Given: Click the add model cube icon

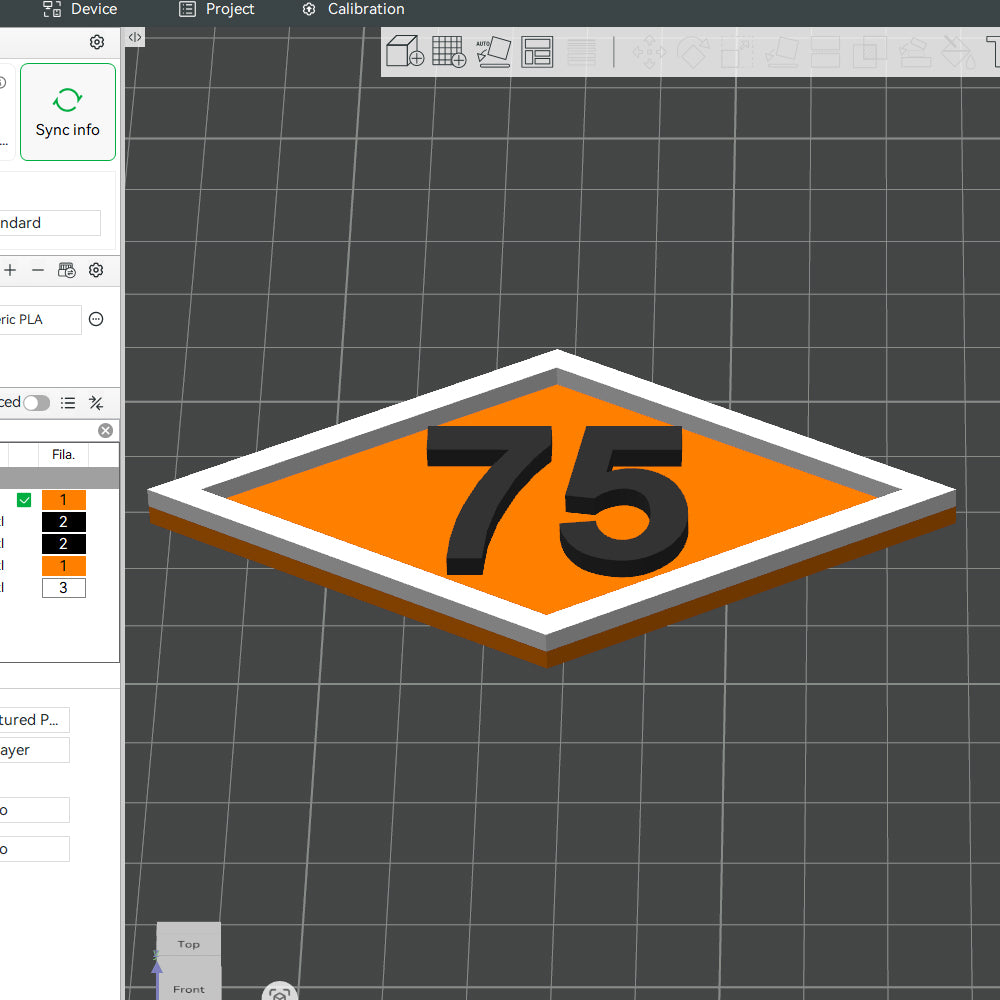Looking at the screenshot, I should point(404,52).
